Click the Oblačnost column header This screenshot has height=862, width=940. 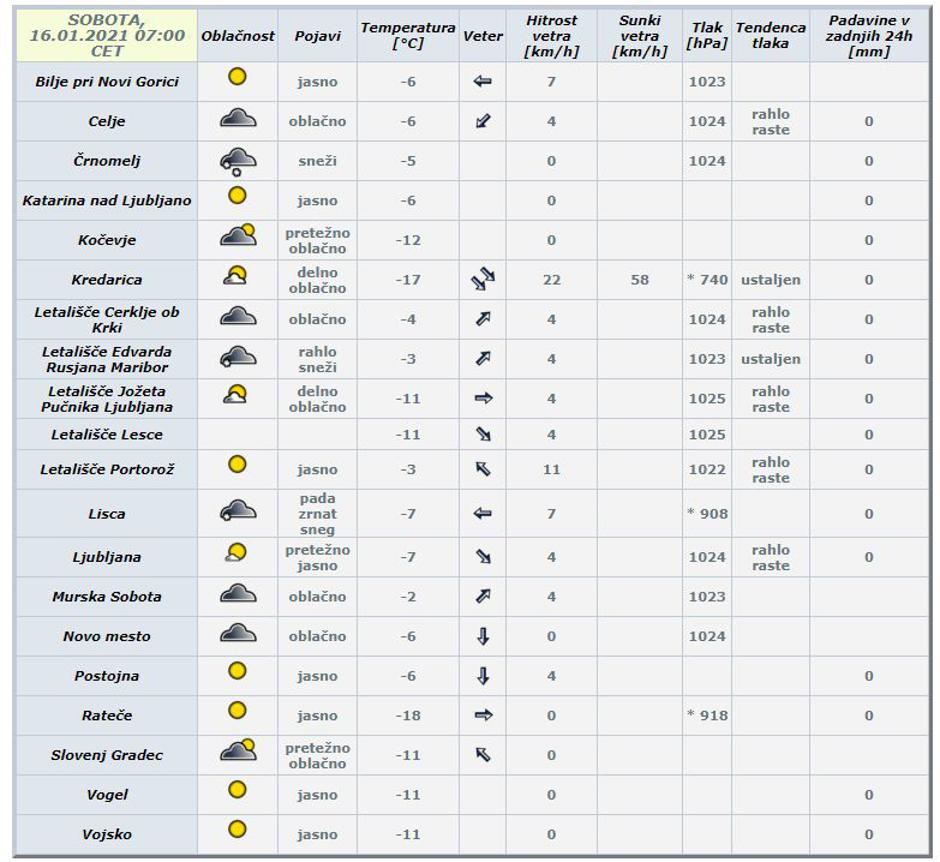[x=236, y=29]
